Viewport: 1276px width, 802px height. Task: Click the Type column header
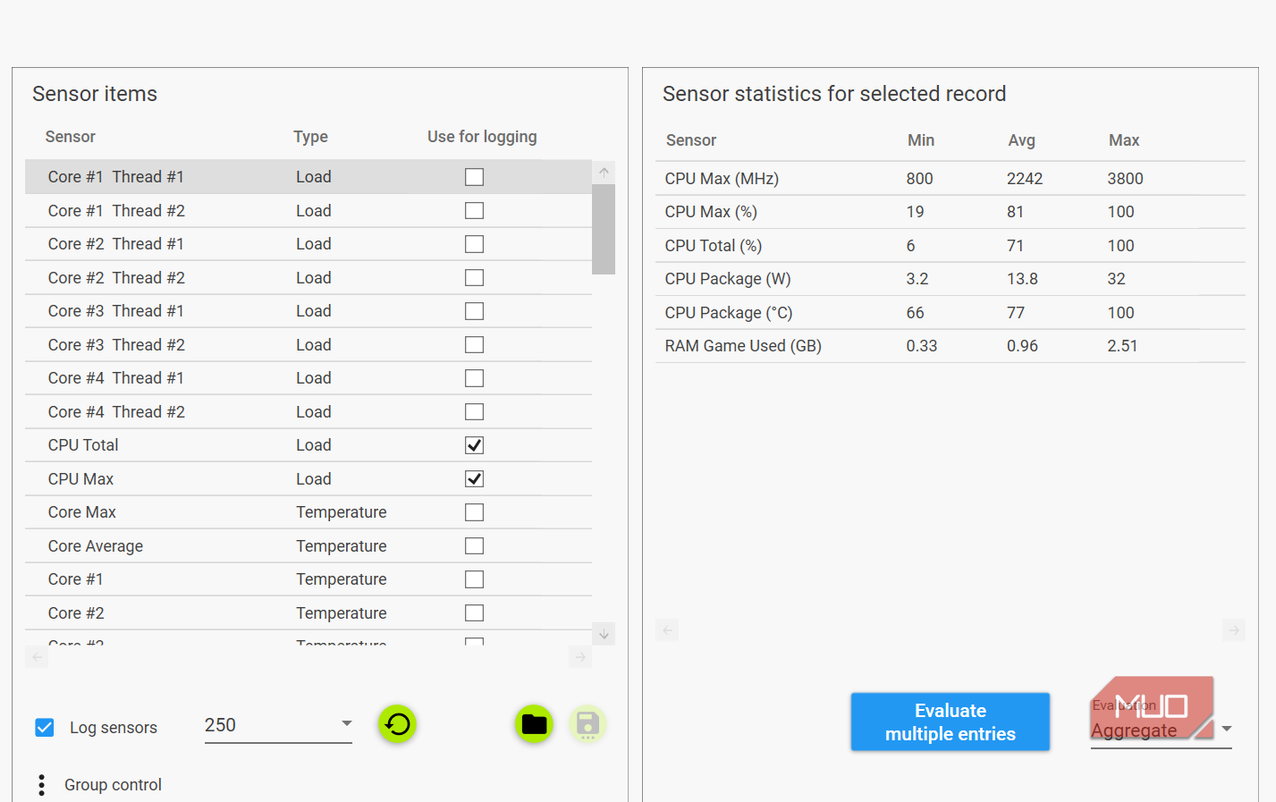[x=310, y=137]
